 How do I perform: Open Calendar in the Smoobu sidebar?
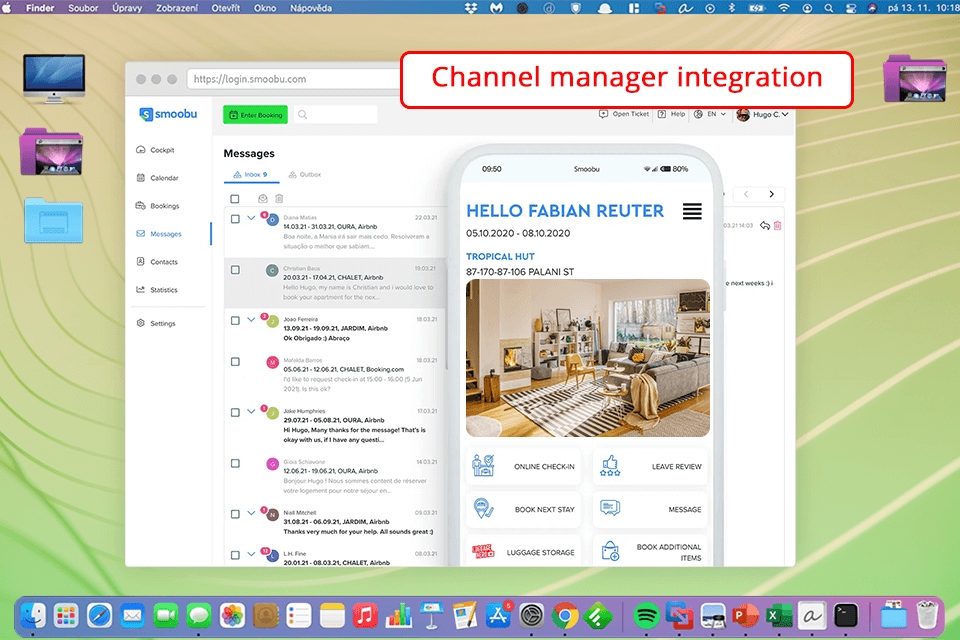pyautogui.click(x=157, y=178)
